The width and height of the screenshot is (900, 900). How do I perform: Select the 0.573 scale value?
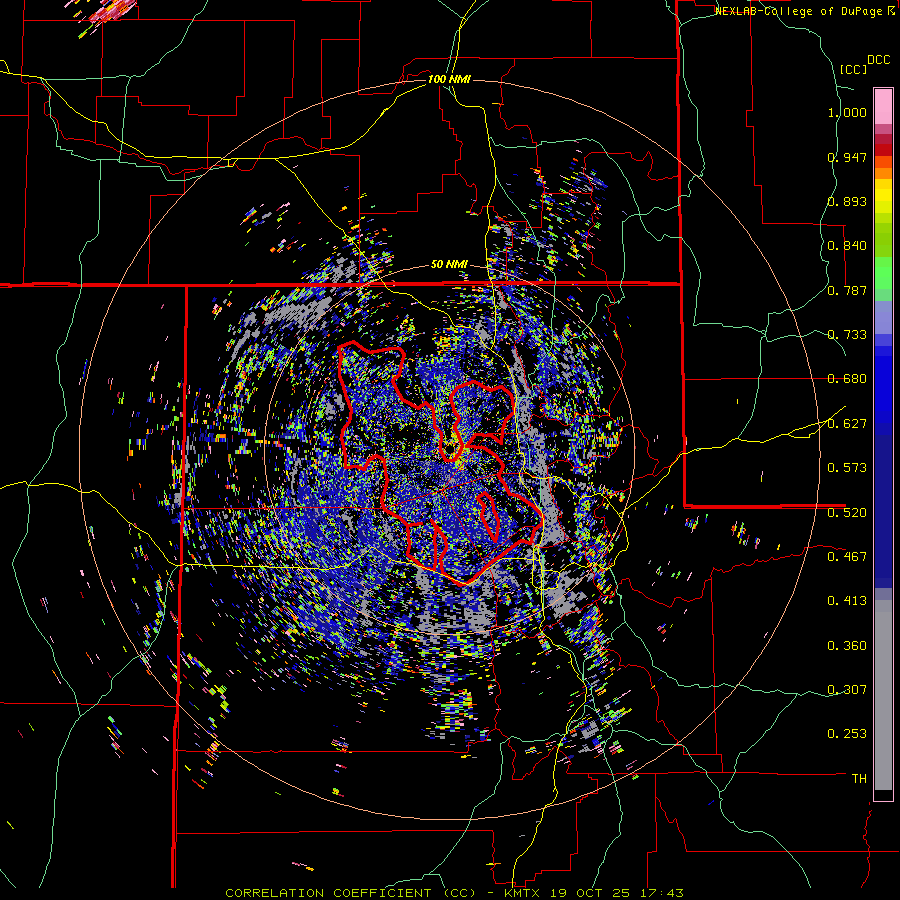pyautogui.click(x=847, y=467)
